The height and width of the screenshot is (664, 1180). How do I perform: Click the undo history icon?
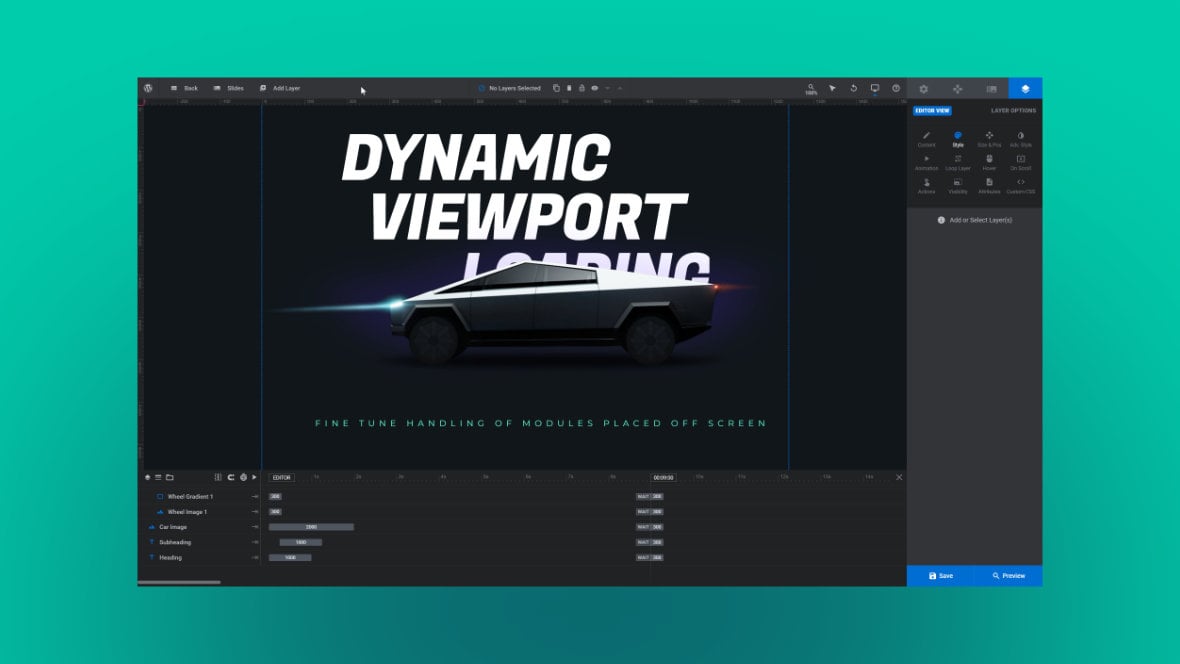point(853,88)
